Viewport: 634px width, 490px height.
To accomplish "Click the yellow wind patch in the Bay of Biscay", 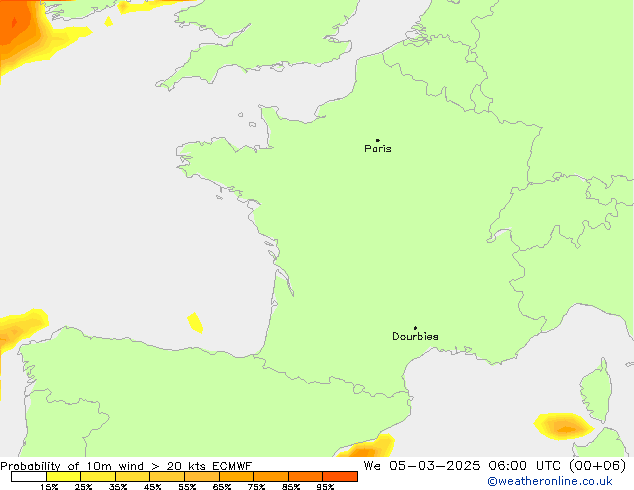I will (x=195, y=323).
